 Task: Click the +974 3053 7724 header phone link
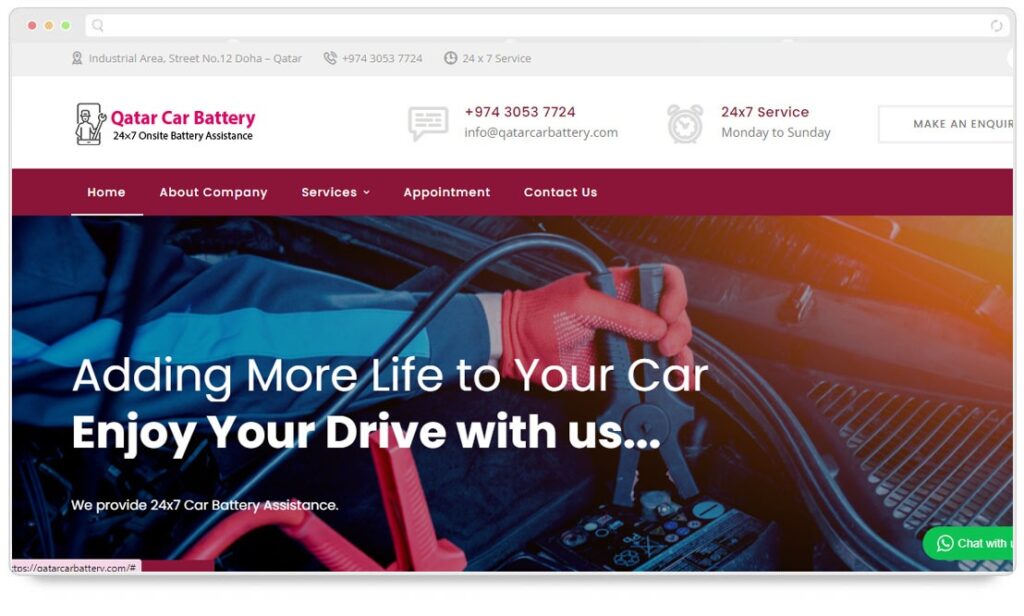520,112
